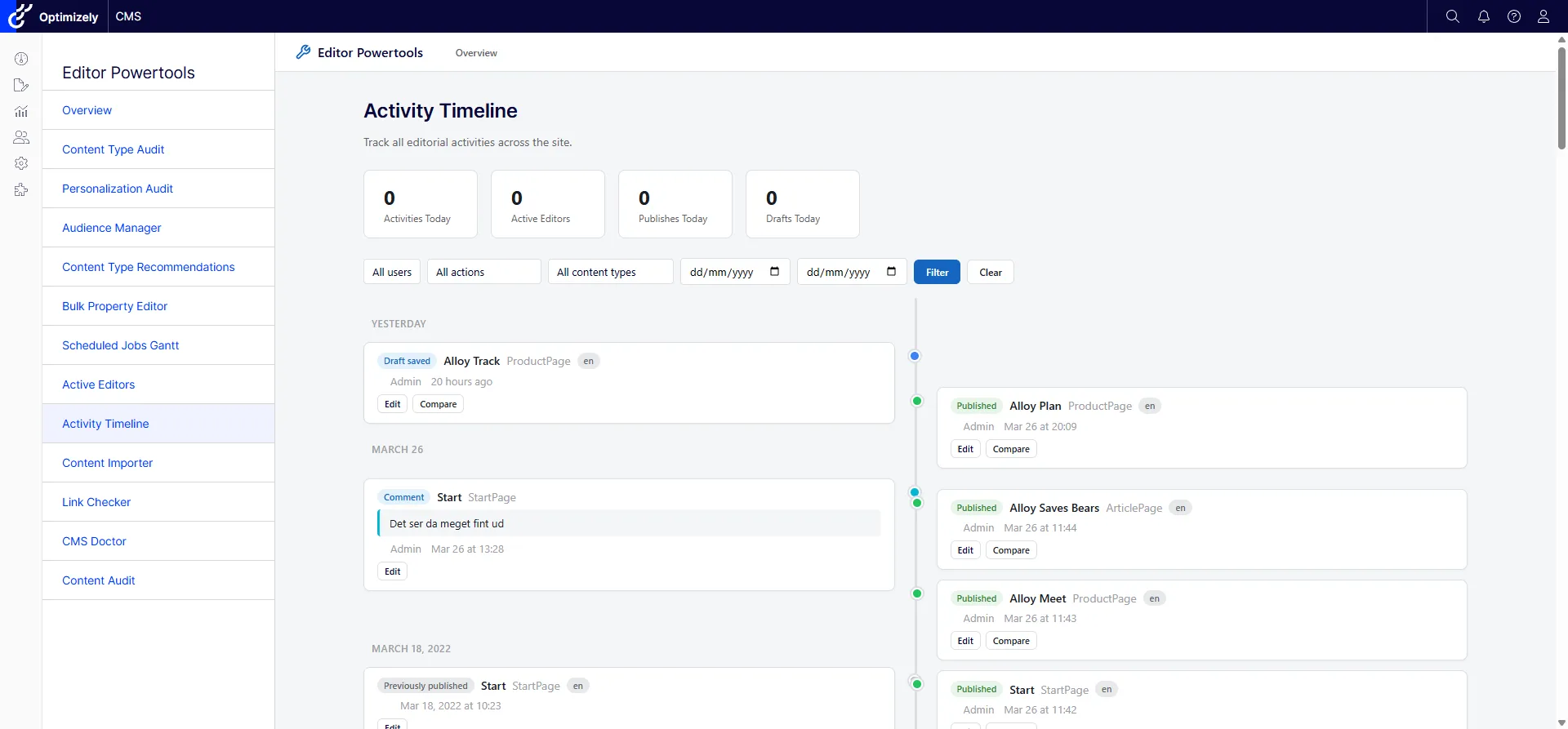Click the green timeline dot for Alloy Meet
The width and height of the screenshot is (1568, 729).
tap(917, 593)
